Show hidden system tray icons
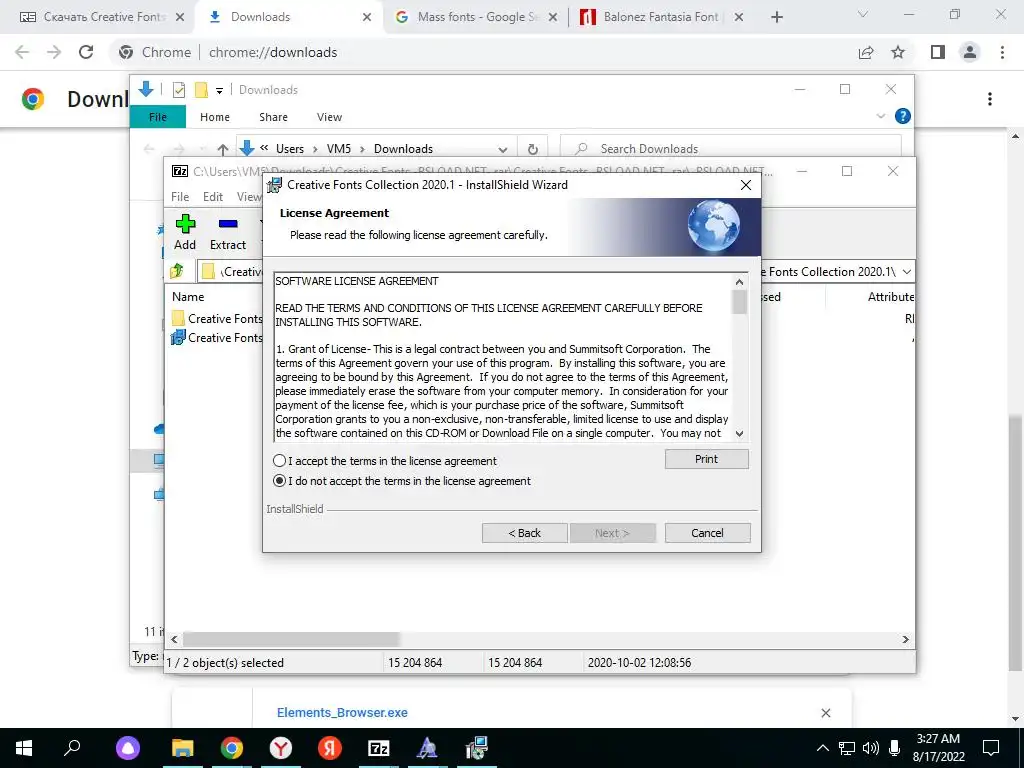Image resolution: width=1024 pixels, height=768 pixels. 823,748
